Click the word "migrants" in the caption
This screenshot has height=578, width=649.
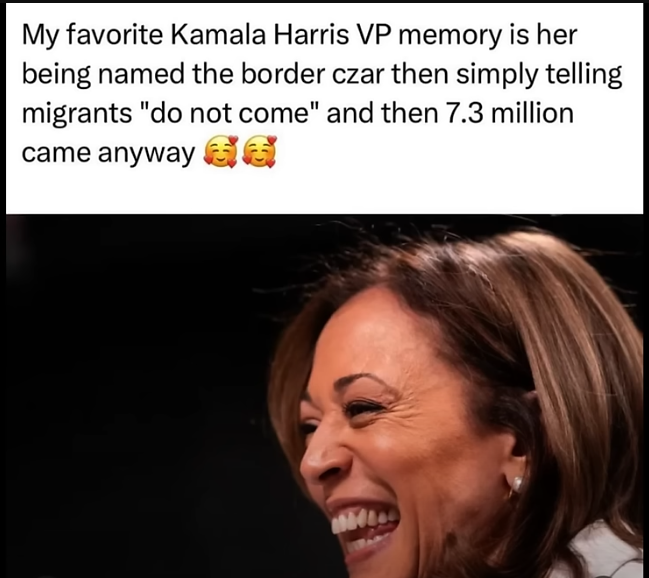click(x=77, y=115)
